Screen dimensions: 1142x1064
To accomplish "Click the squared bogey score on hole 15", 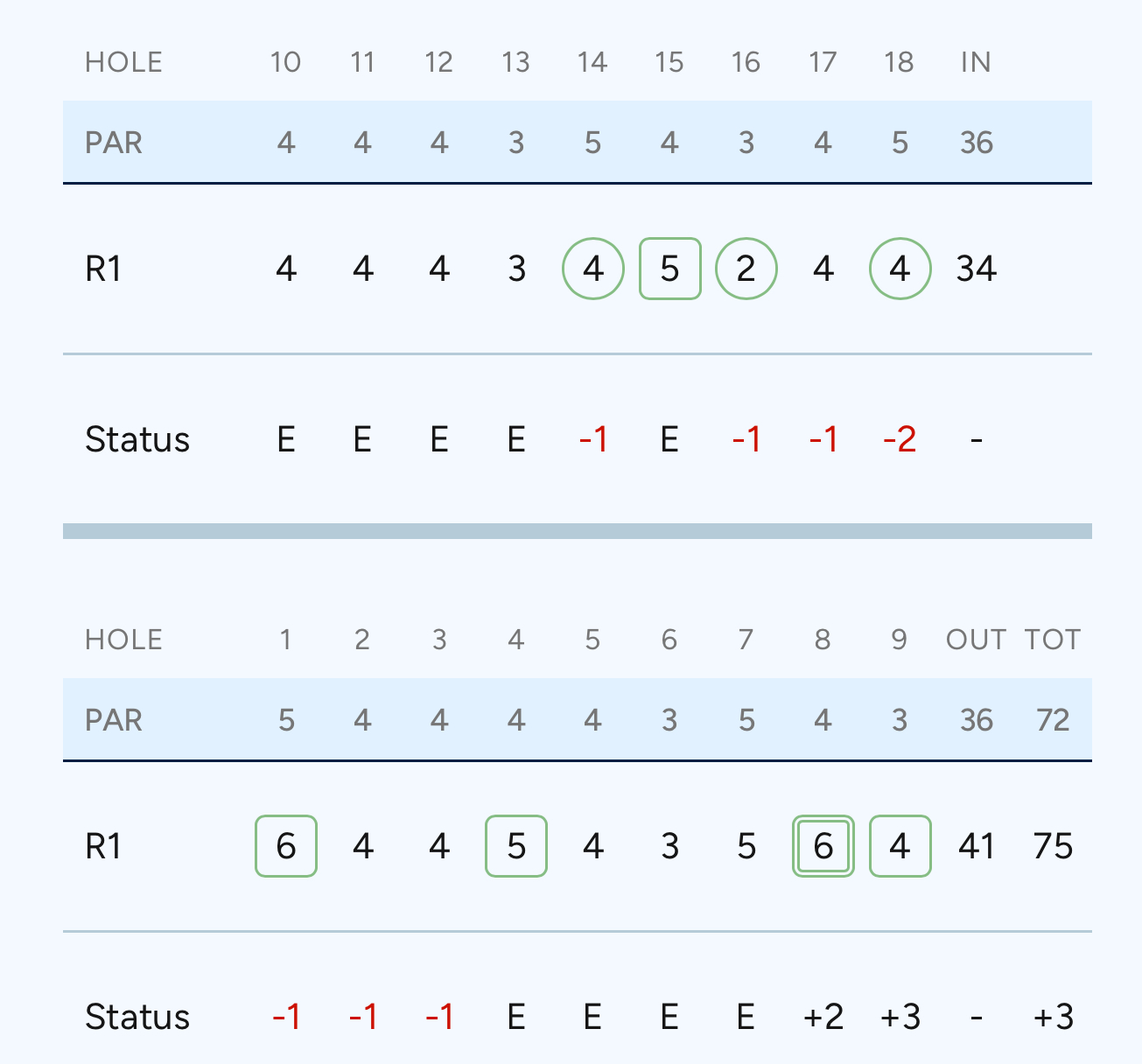I will click(x=670, y=269).
